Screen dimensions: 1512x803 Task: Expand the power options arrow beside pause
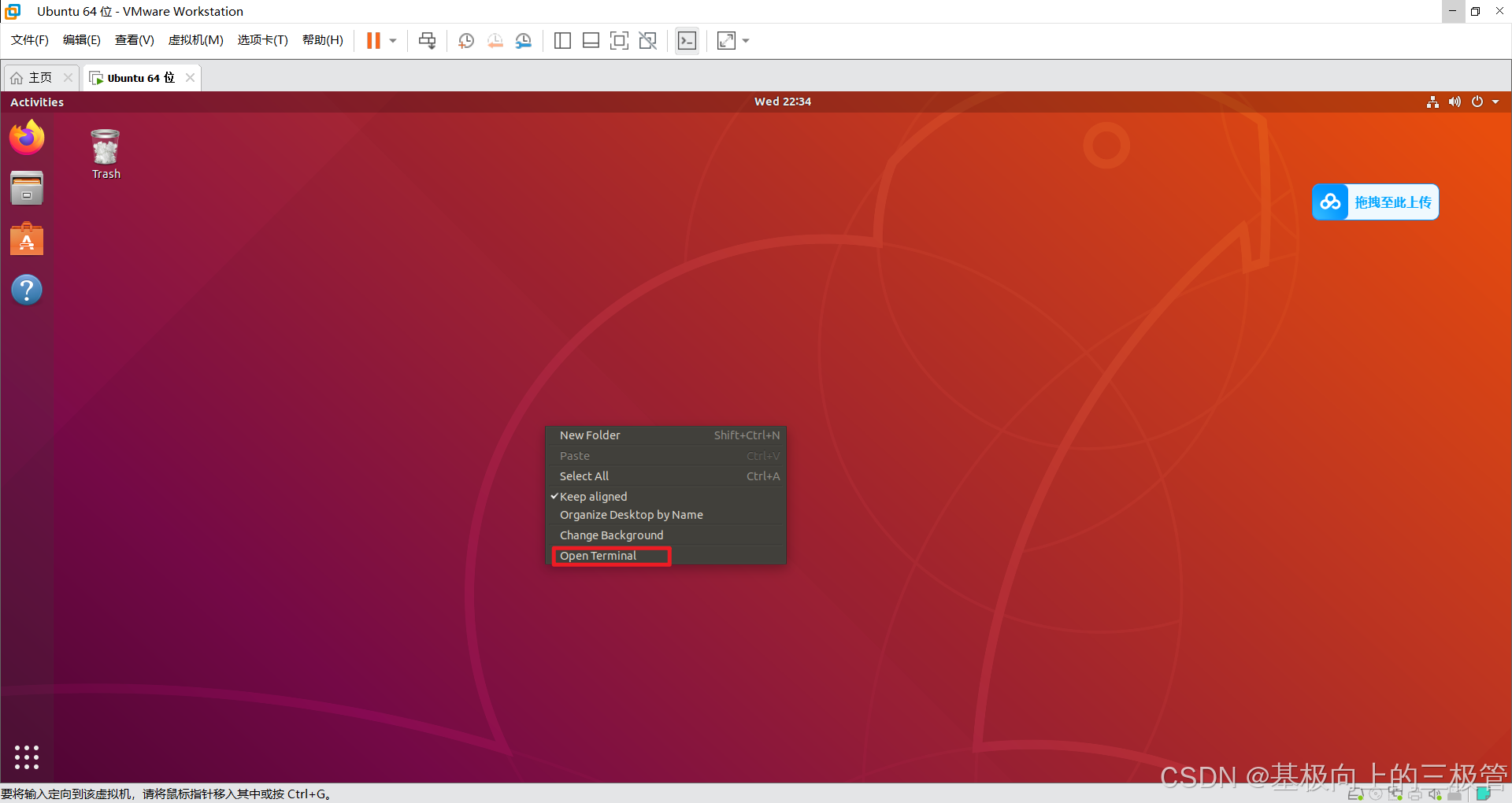click(393, 41)
